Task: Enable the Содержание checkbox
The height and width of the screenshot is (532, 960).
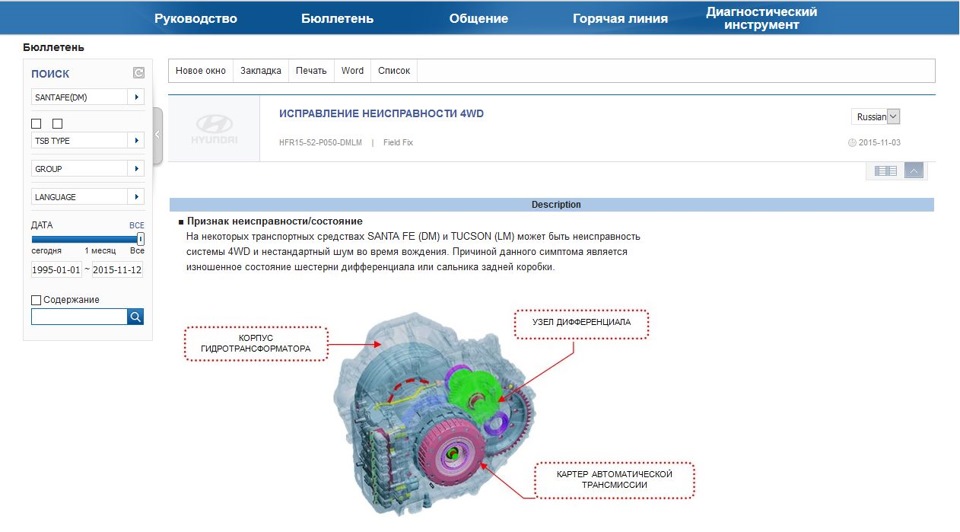Action: [x=36, y=299]
